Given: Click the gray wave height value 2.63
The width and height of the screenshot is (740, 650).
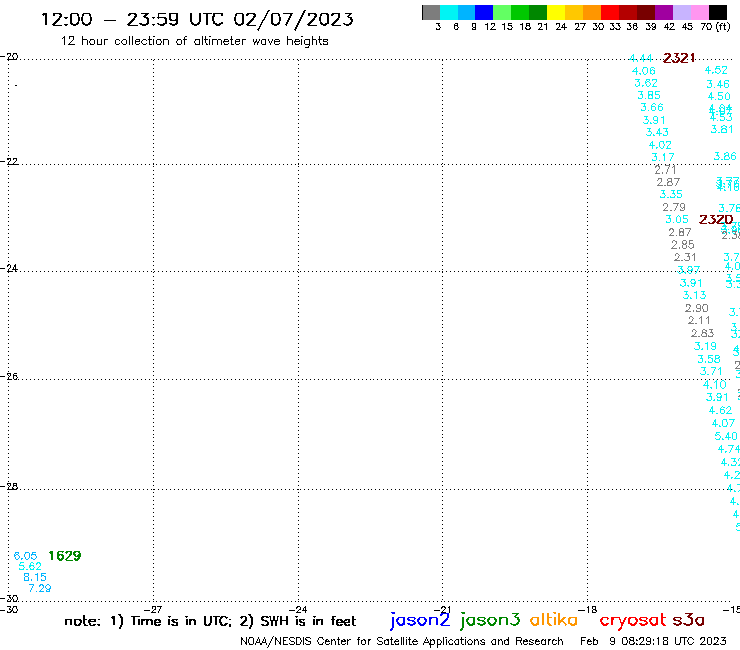Looking at the screenshot, I should pos(702,333).
